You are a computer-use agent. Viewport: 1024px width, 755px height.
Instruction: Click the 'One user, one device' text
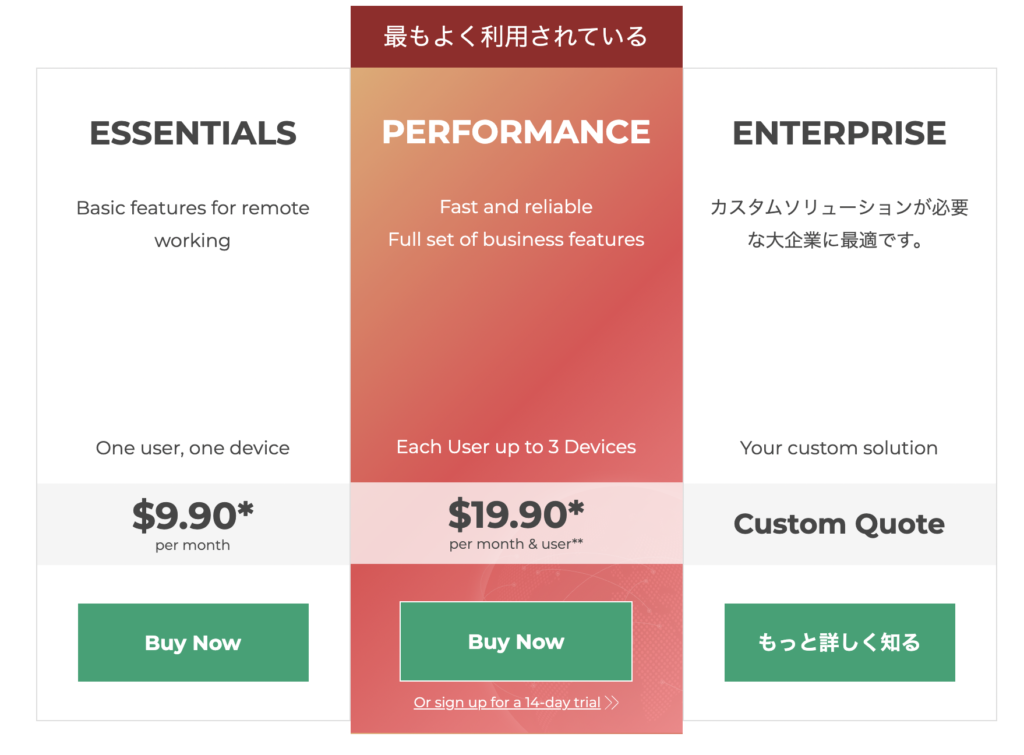pyautogui.click(x=193, y=448)
